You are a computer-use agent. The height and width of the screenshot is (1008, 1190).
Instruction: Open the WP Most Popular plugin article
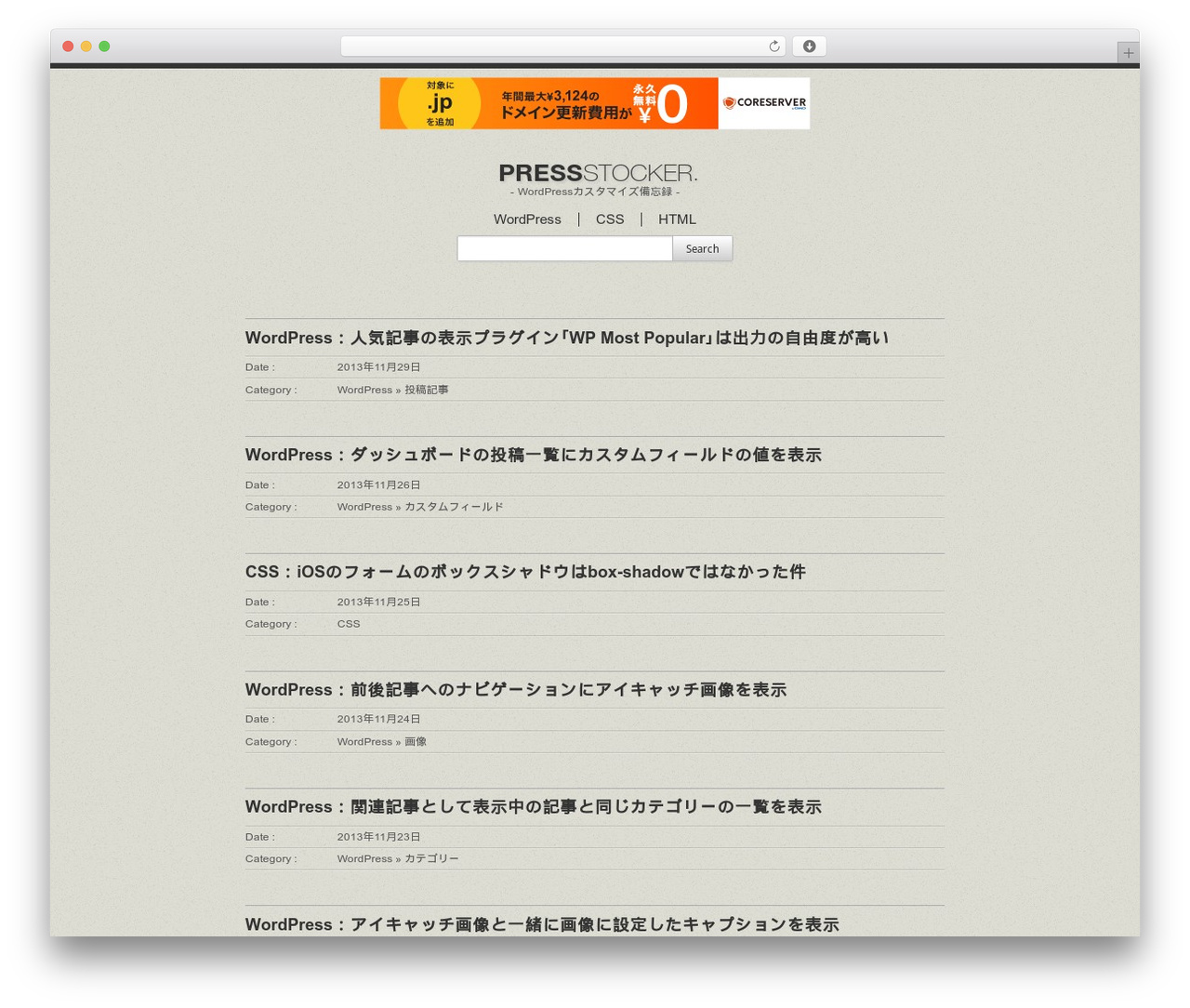click(x=567, y=338)
